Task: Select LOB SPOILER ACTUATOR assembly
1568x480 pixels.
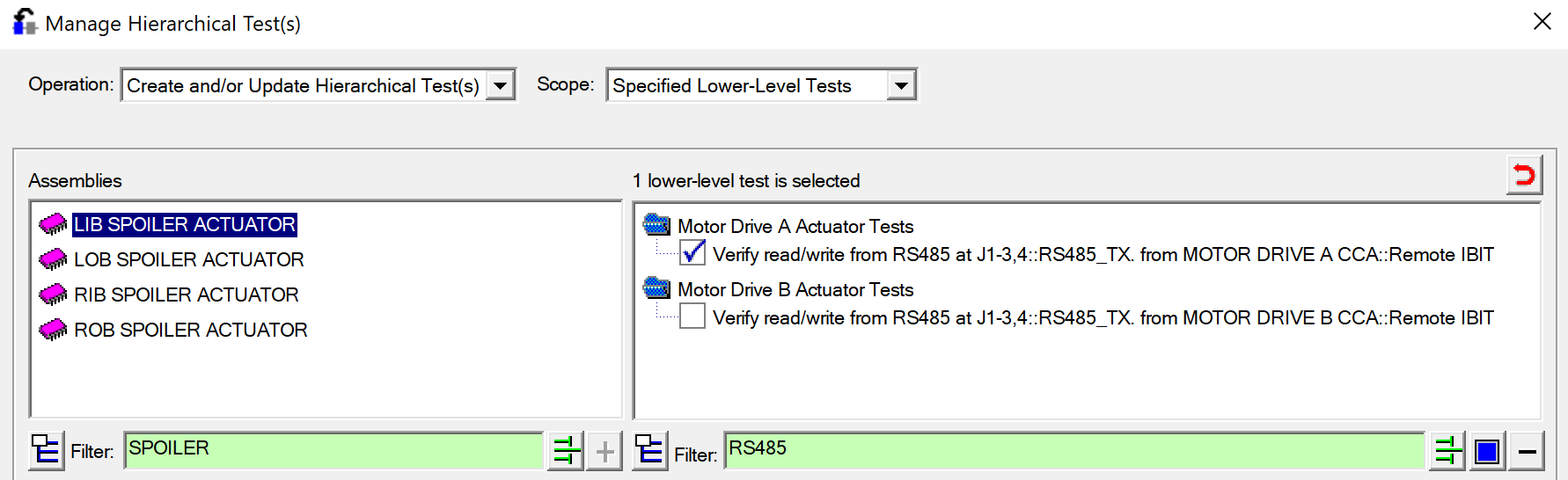Action: click(188, 259)
